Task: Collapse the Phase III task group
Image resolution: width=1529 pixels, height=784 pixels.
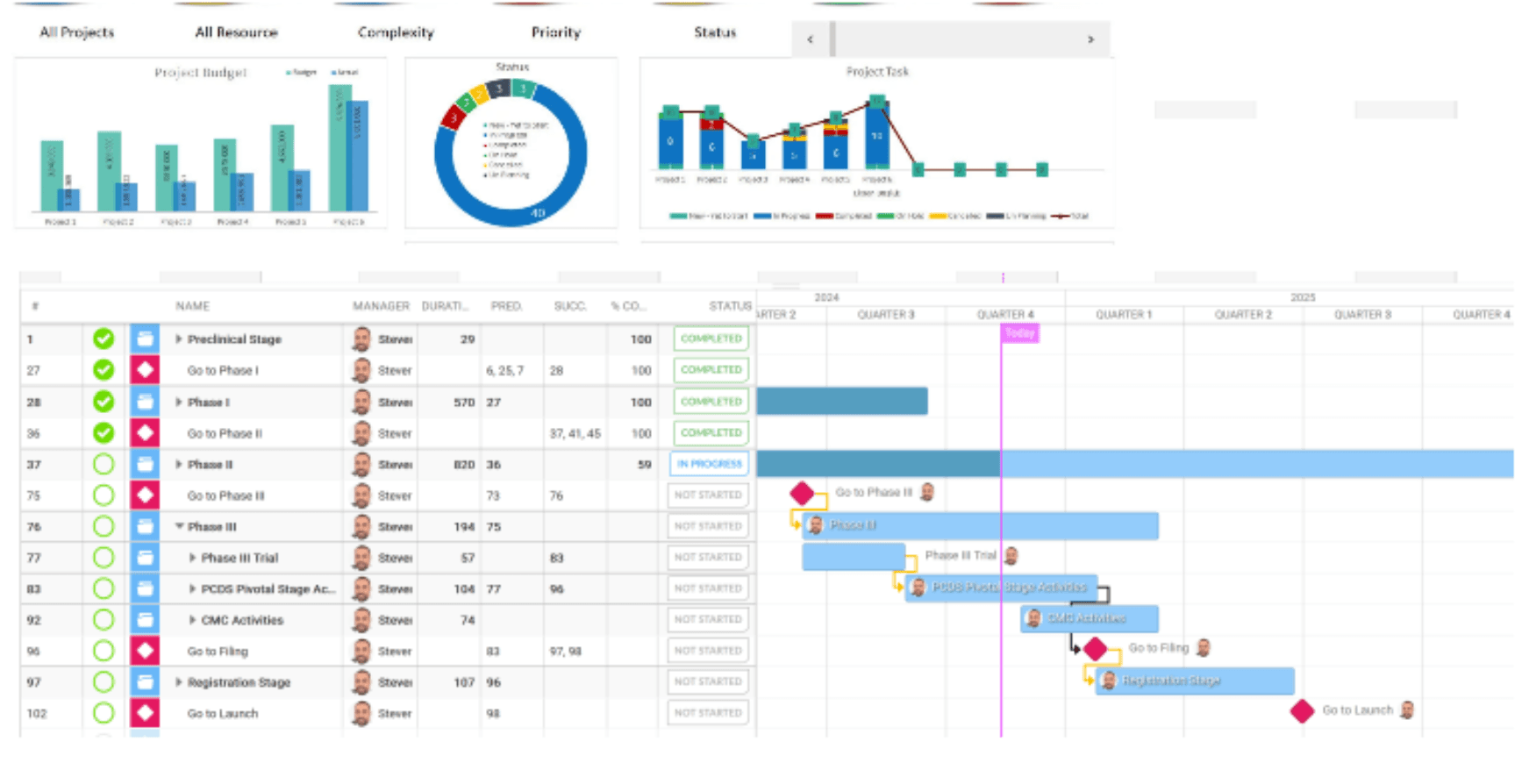Action: tap(179, 526)
